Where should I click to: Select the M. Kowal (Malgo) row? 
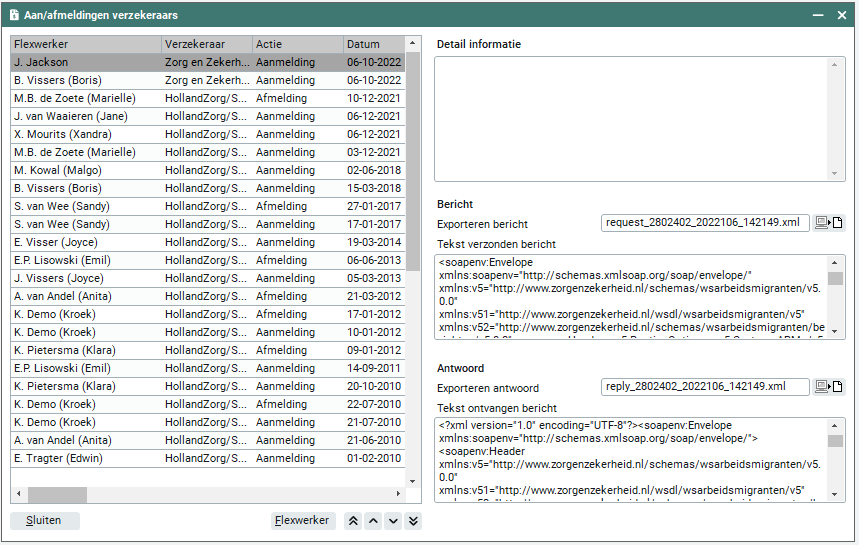click(85, 171)
